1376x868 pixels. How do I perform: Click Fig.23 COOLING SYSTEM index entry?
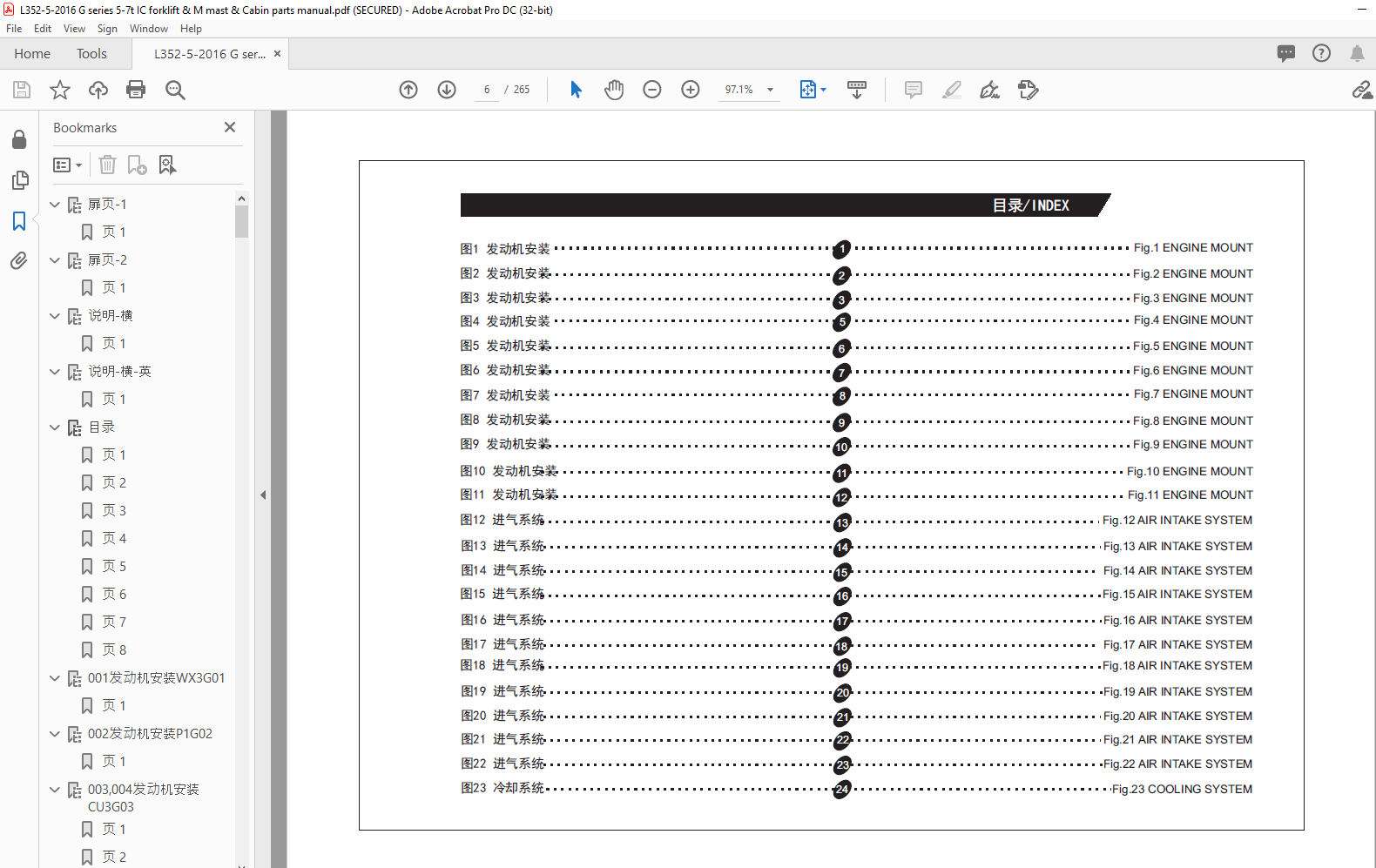click(1182, 789)
